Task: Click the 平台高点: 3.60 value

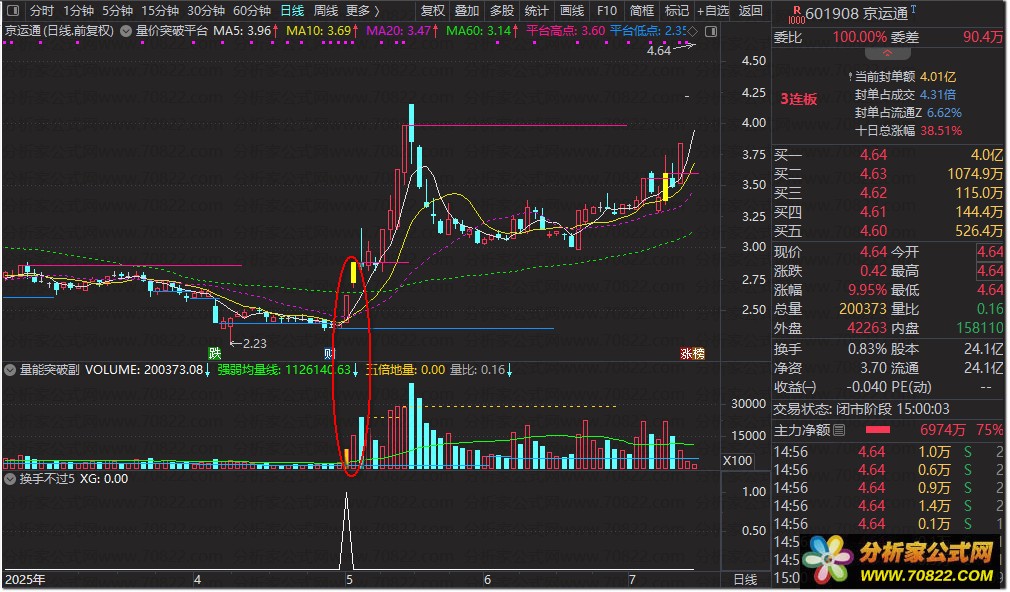Action: pos(566,30)
